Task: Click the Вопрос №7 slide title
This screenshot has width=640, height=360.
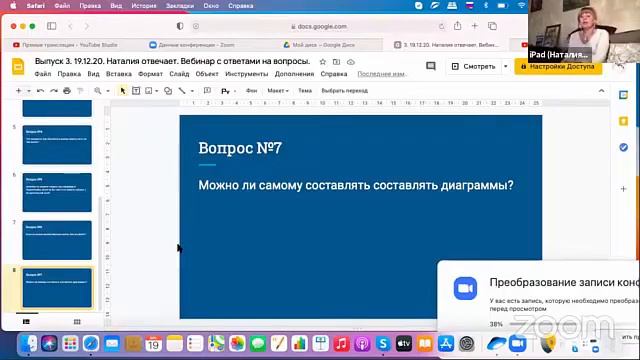Action: (240, 148)
